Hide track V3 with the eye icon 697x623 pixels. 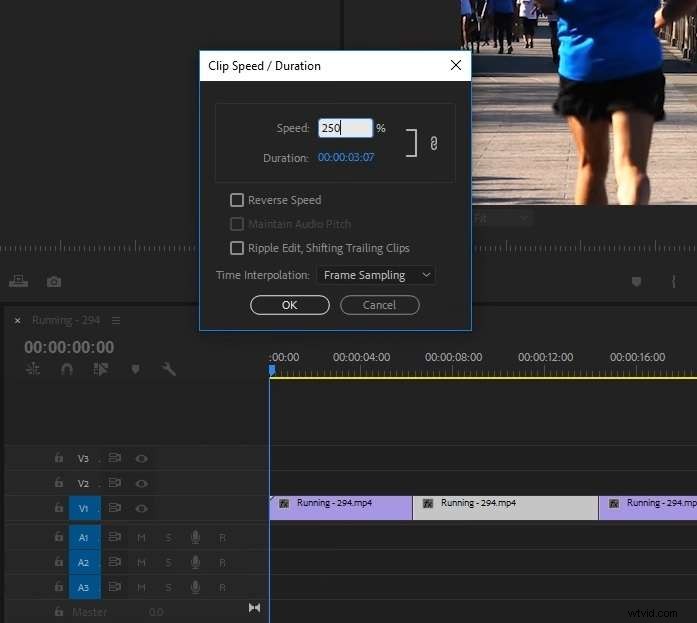[141, 459]
